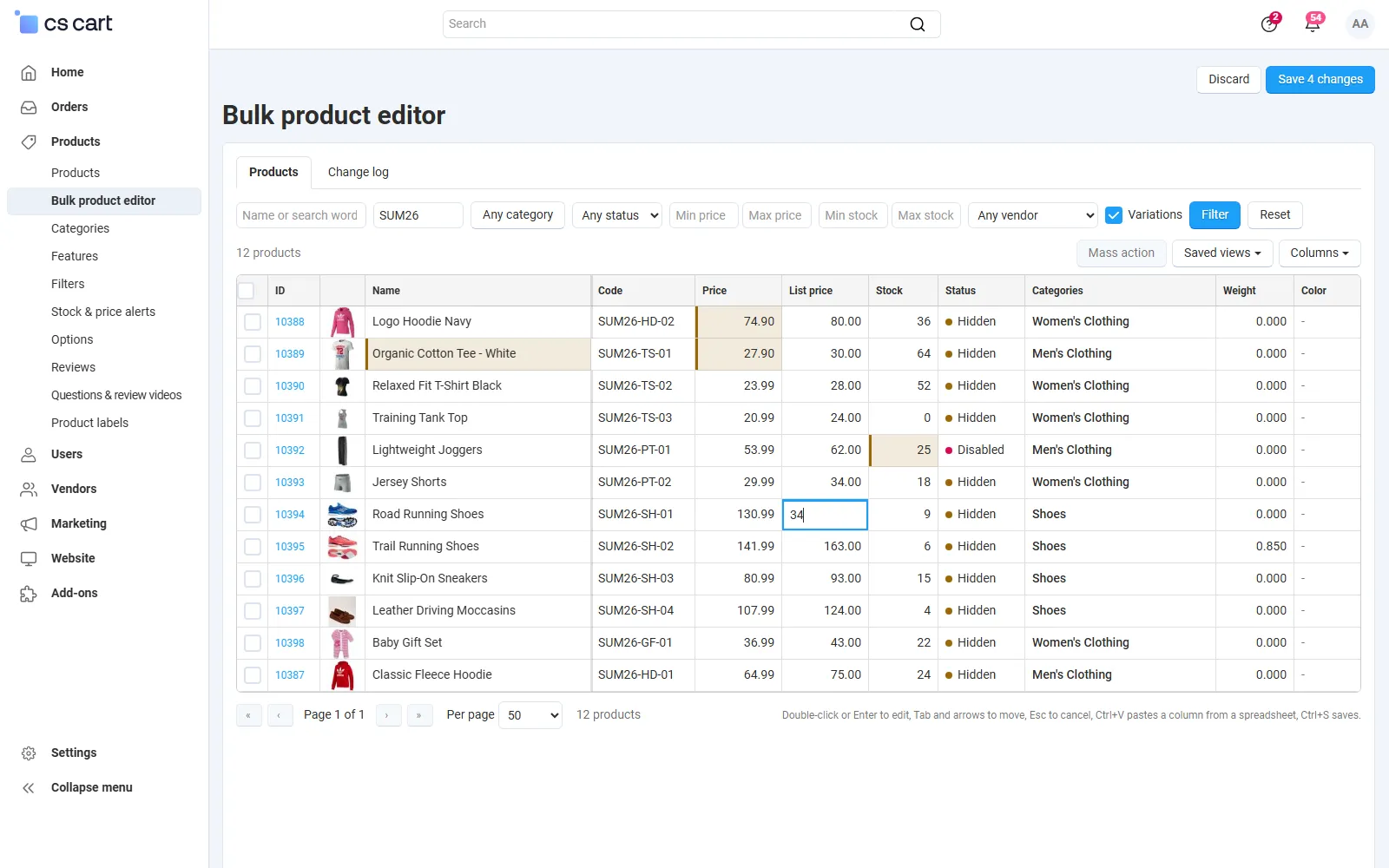Open Stock & price alerts menu item
This screenshot has height=868, width=1389.
tap(103, 312)
